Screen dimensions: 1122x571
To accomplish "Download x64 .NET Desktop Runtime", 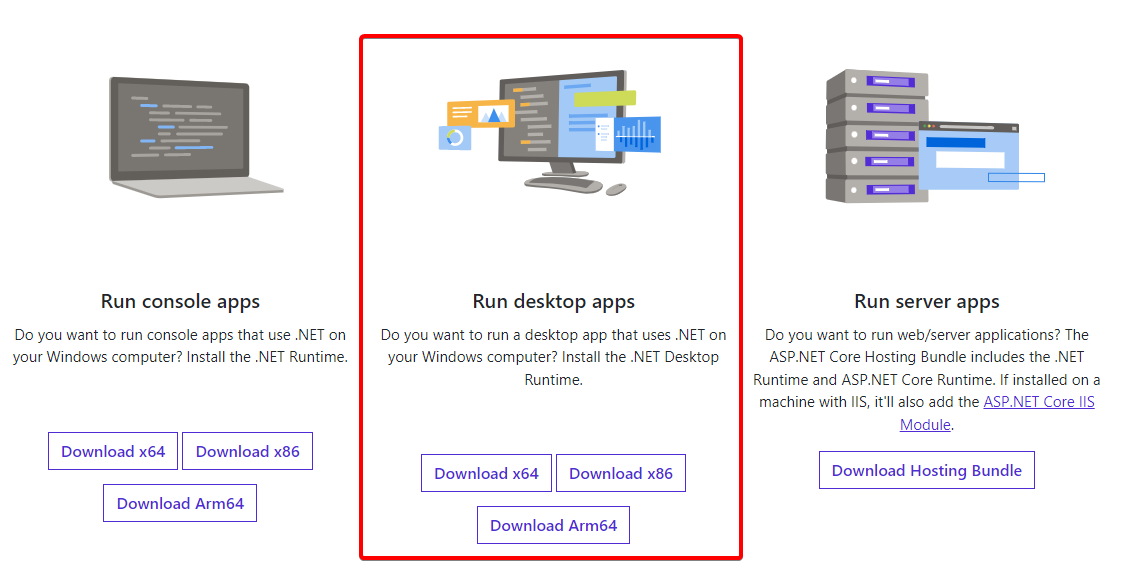I will tap(486, 473).
